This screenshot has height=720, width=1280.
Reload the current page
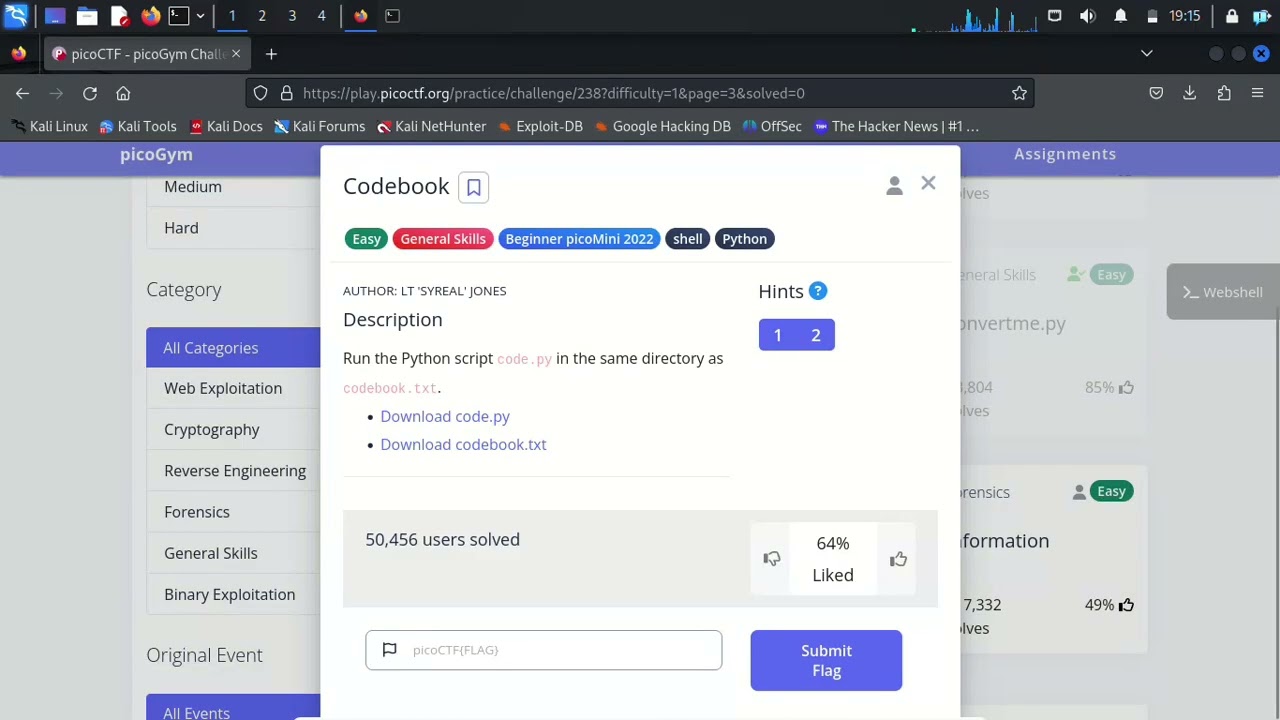[x=90, y=93]
